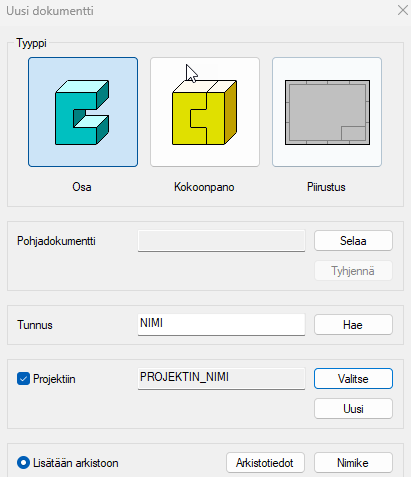Pick the gray Piirustus drawing sheet icon
Viewport: 411px width, 477px height.
(327, 112)
